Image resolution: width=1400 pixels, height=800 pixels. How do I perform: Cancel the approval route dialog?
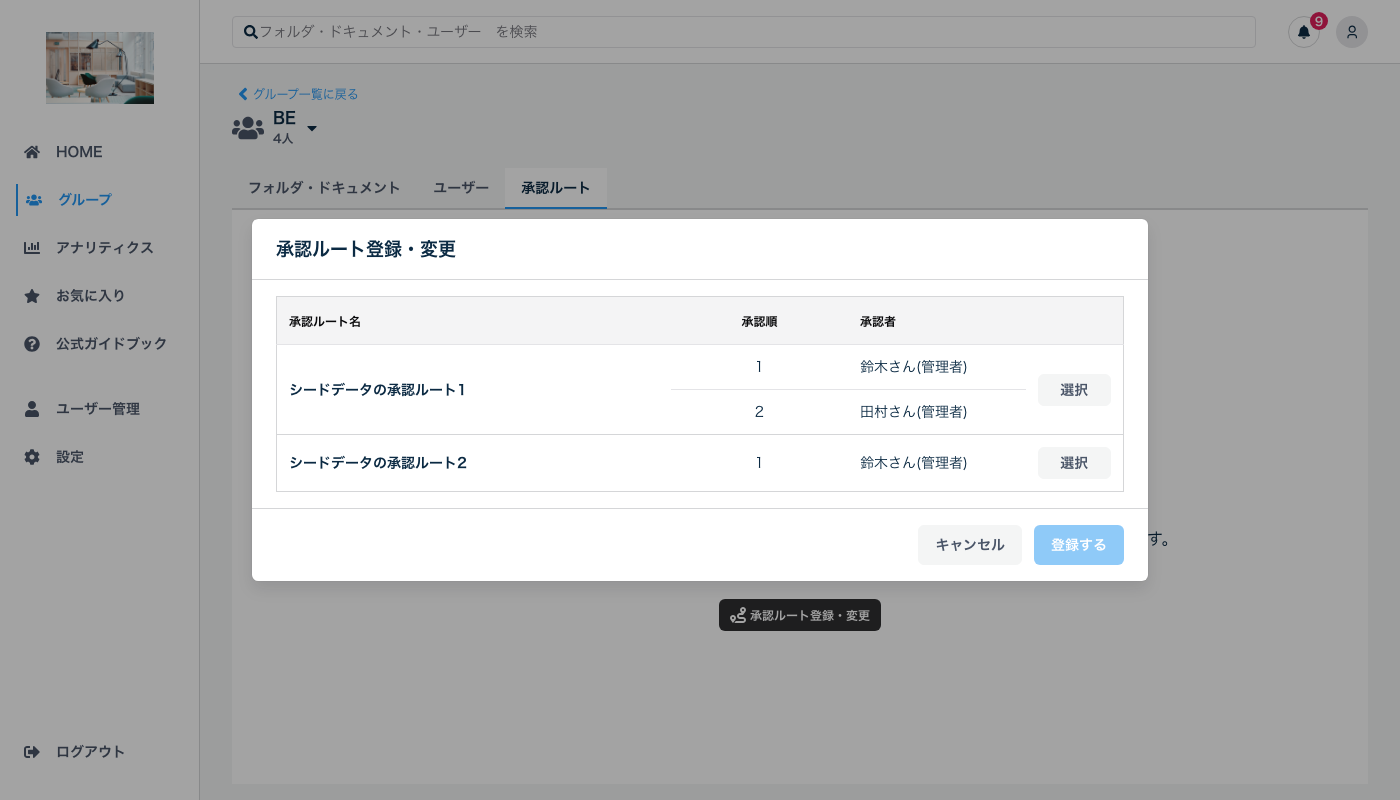970,545
